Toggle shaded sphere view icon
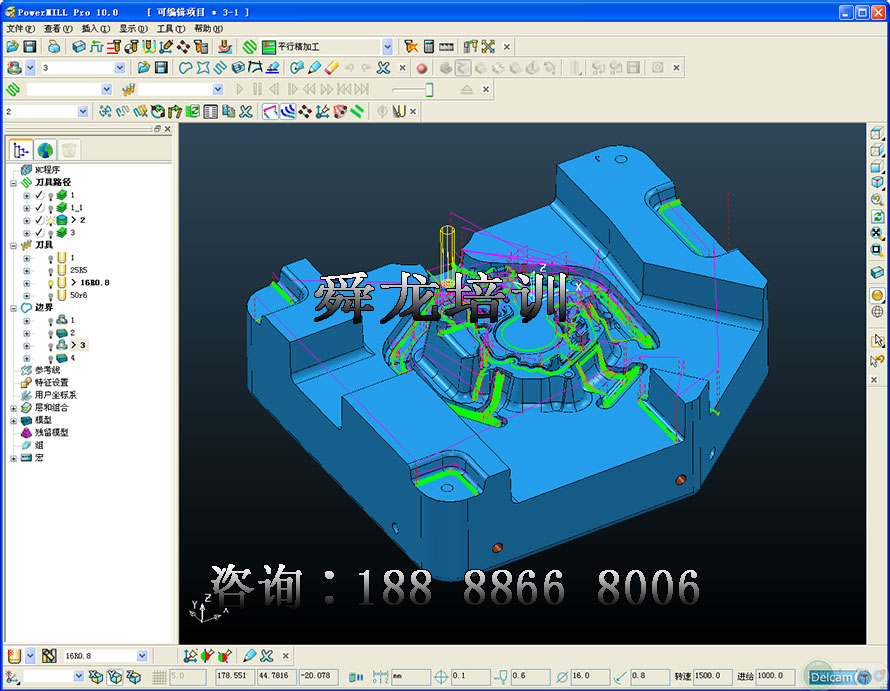Image resolution: width=890 pixels, height=691 pixels. 878,295
